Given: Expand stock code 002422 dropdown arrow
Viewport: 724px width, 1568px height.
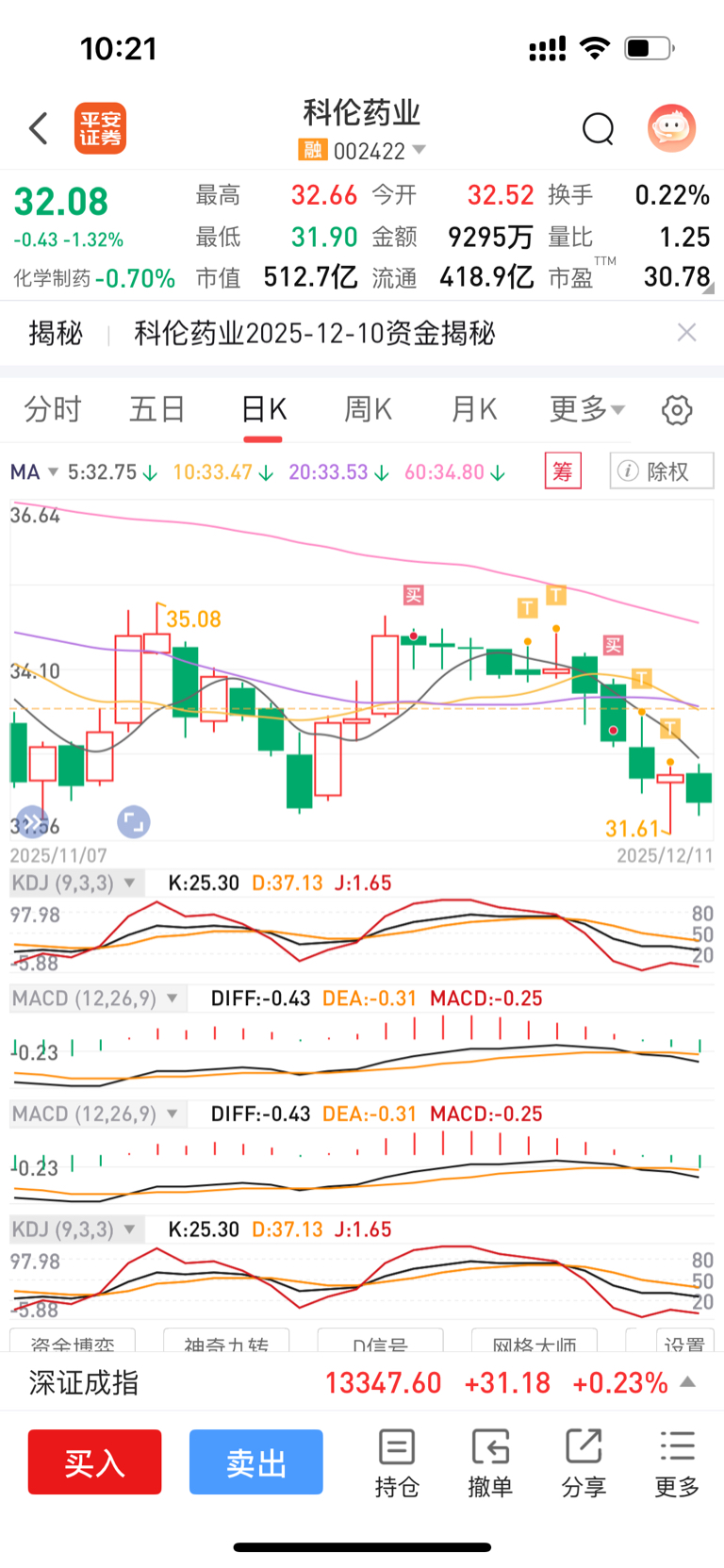Looking at the screenshot, I should tap(420, 150).
